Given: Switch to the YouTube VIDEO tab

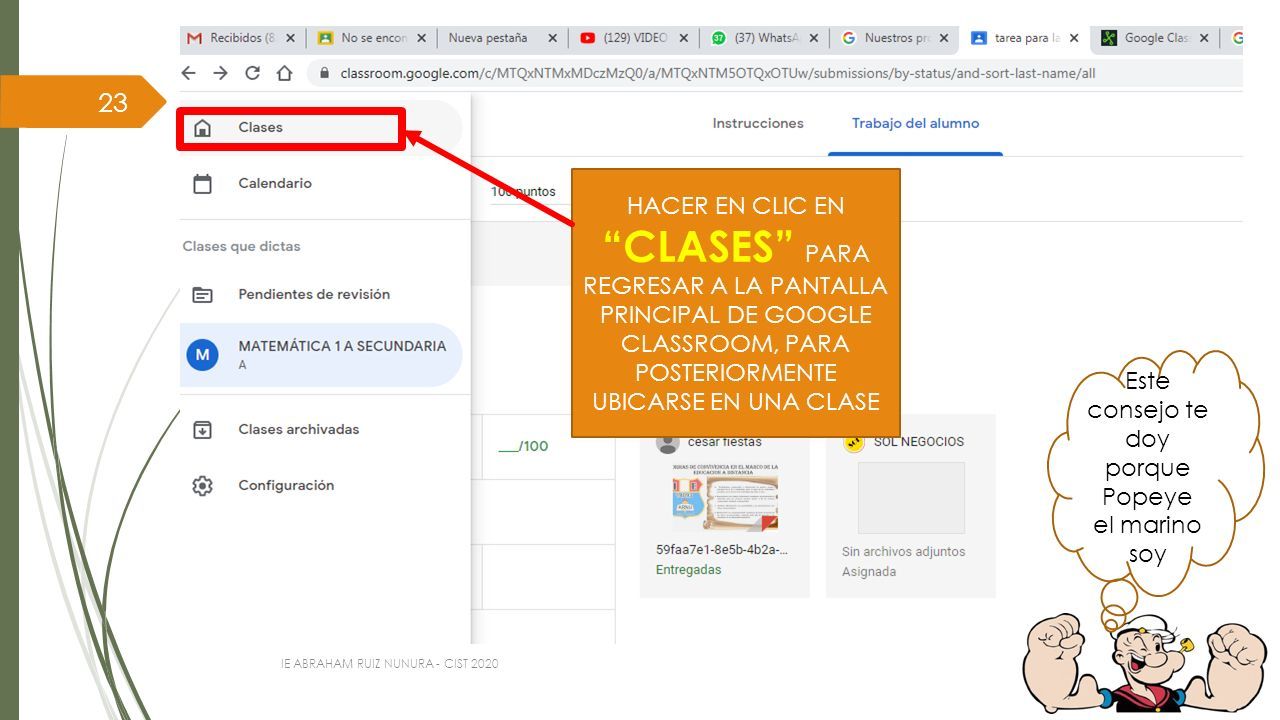Looking at the screenshot, I should [632, 38].
